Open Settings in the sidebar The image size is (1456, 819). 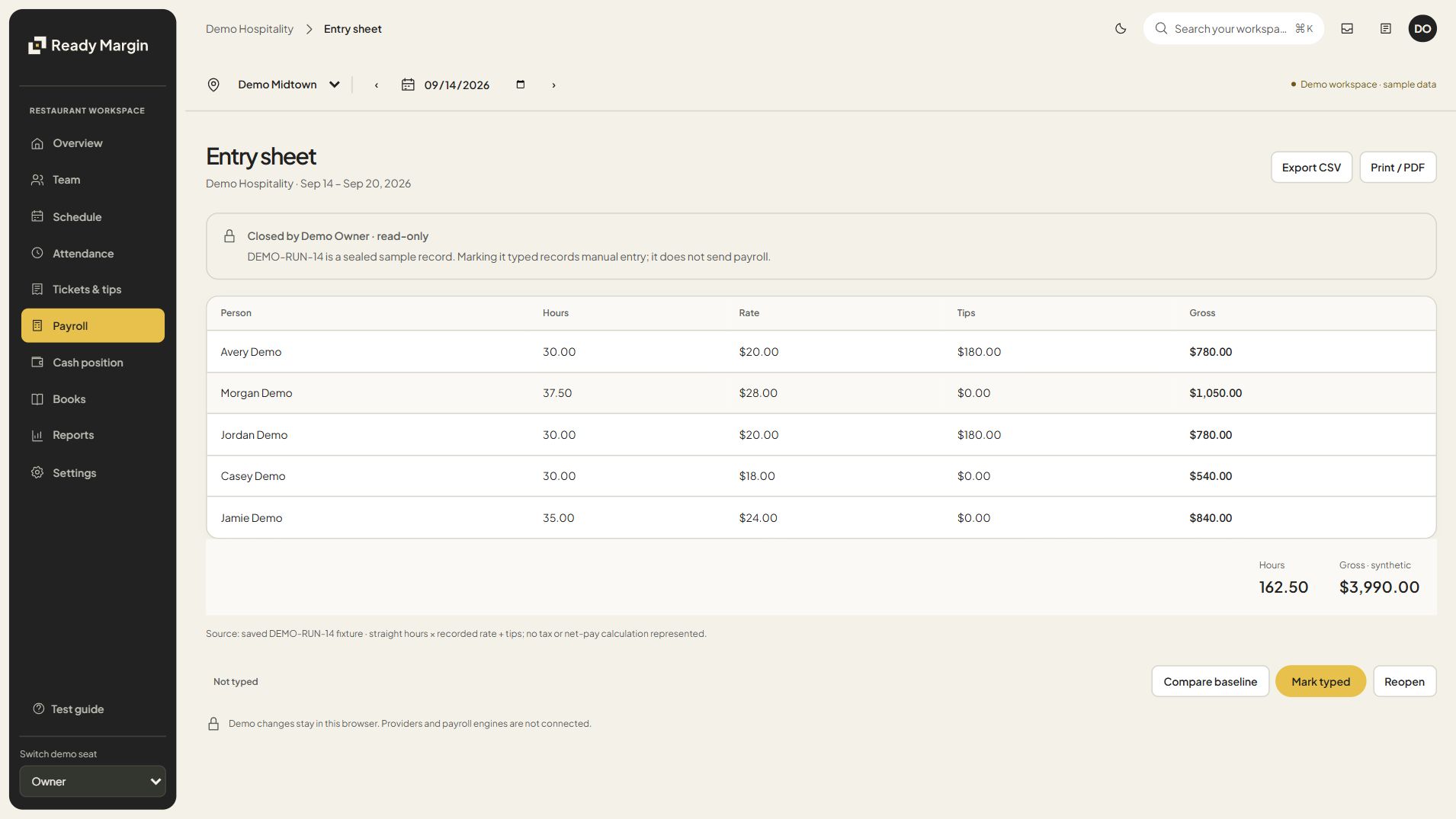point(93,473)
